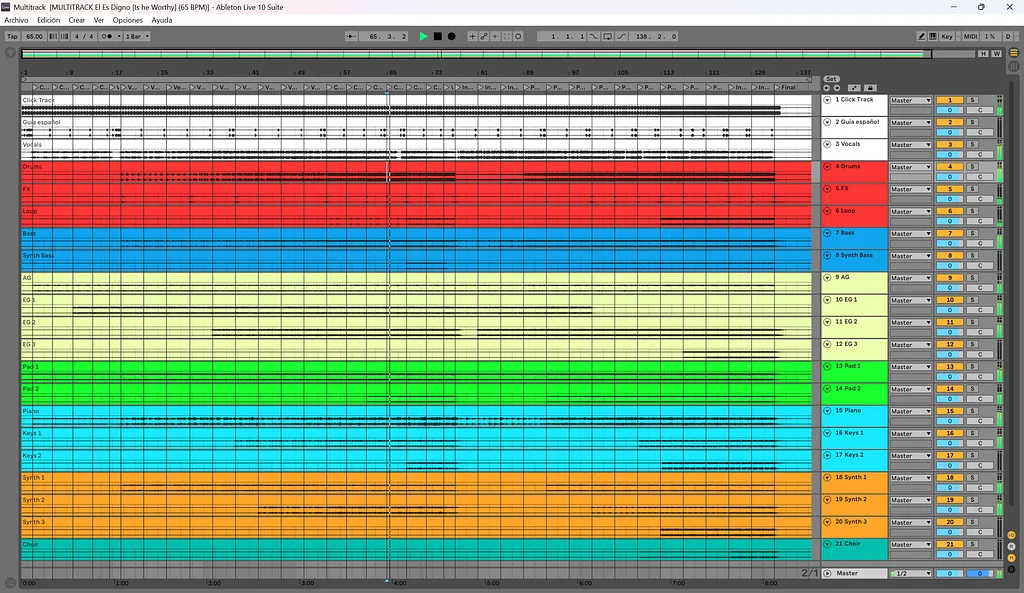Open the Opciones menu
This screenshot has height=593, width=1024.
[127, 20]
